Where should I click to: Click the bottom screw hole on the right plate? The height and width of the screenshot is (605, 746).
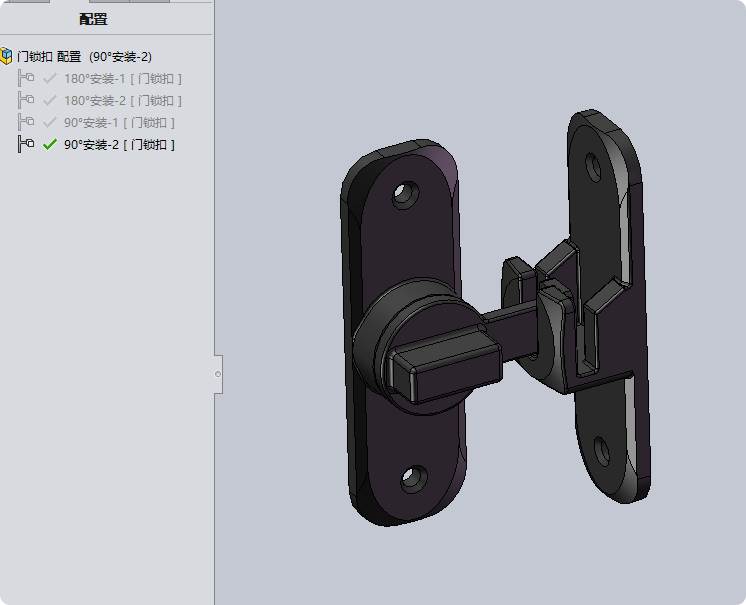[x=602, y=451]
